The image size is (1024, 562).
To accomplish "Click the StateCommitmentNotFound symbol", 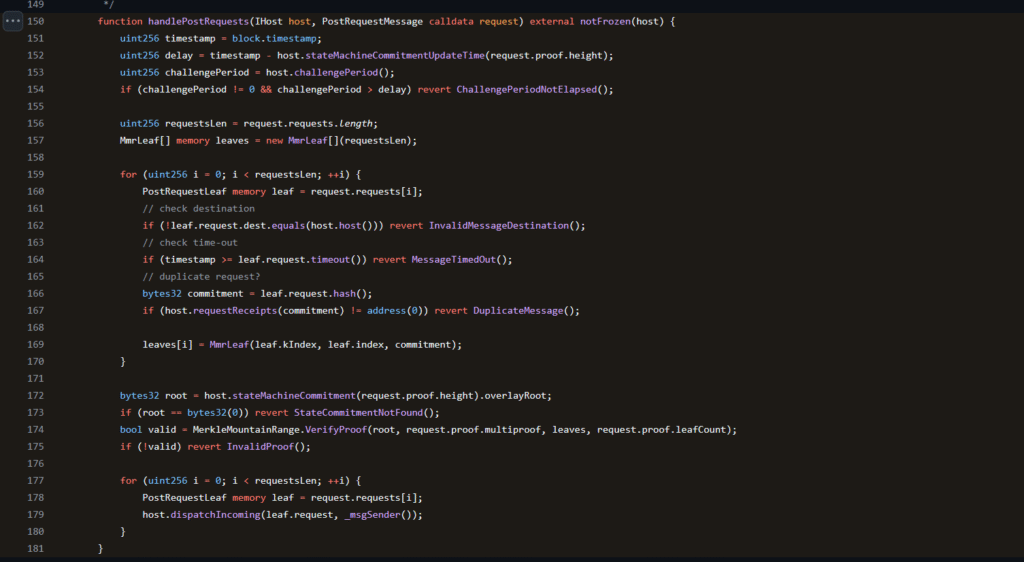I will click(352, 412).
